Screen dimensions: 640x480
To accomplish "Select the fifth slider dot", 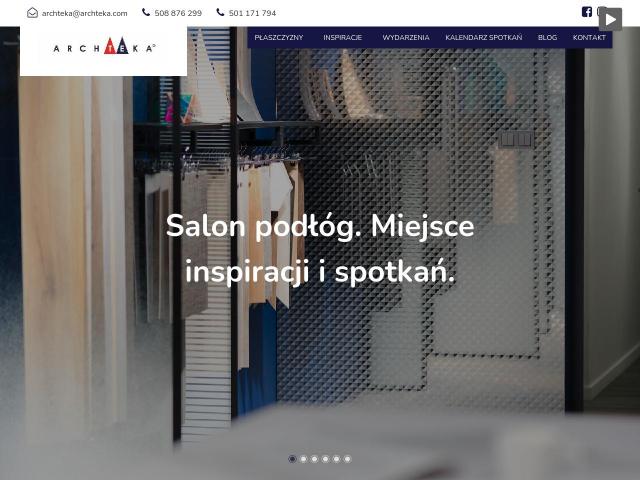I will [336, 459].
